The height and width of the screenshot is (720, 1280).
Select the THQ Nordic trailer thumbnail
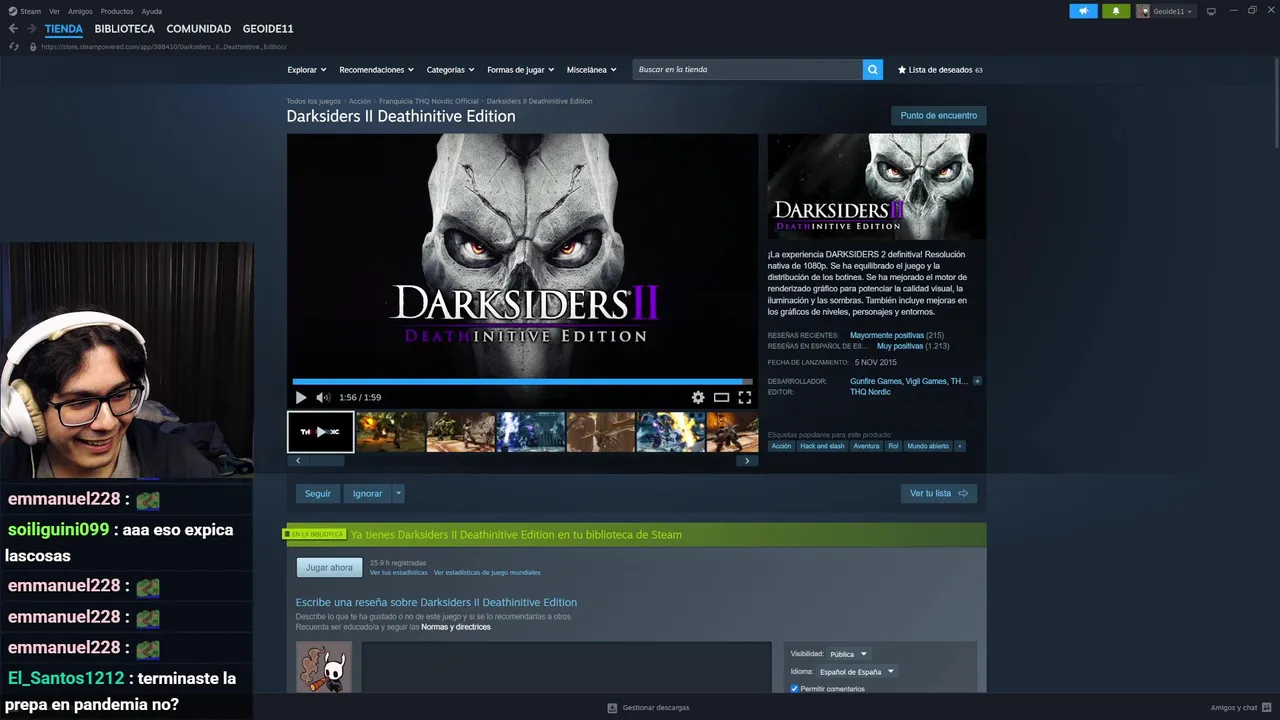coord(320,432)
